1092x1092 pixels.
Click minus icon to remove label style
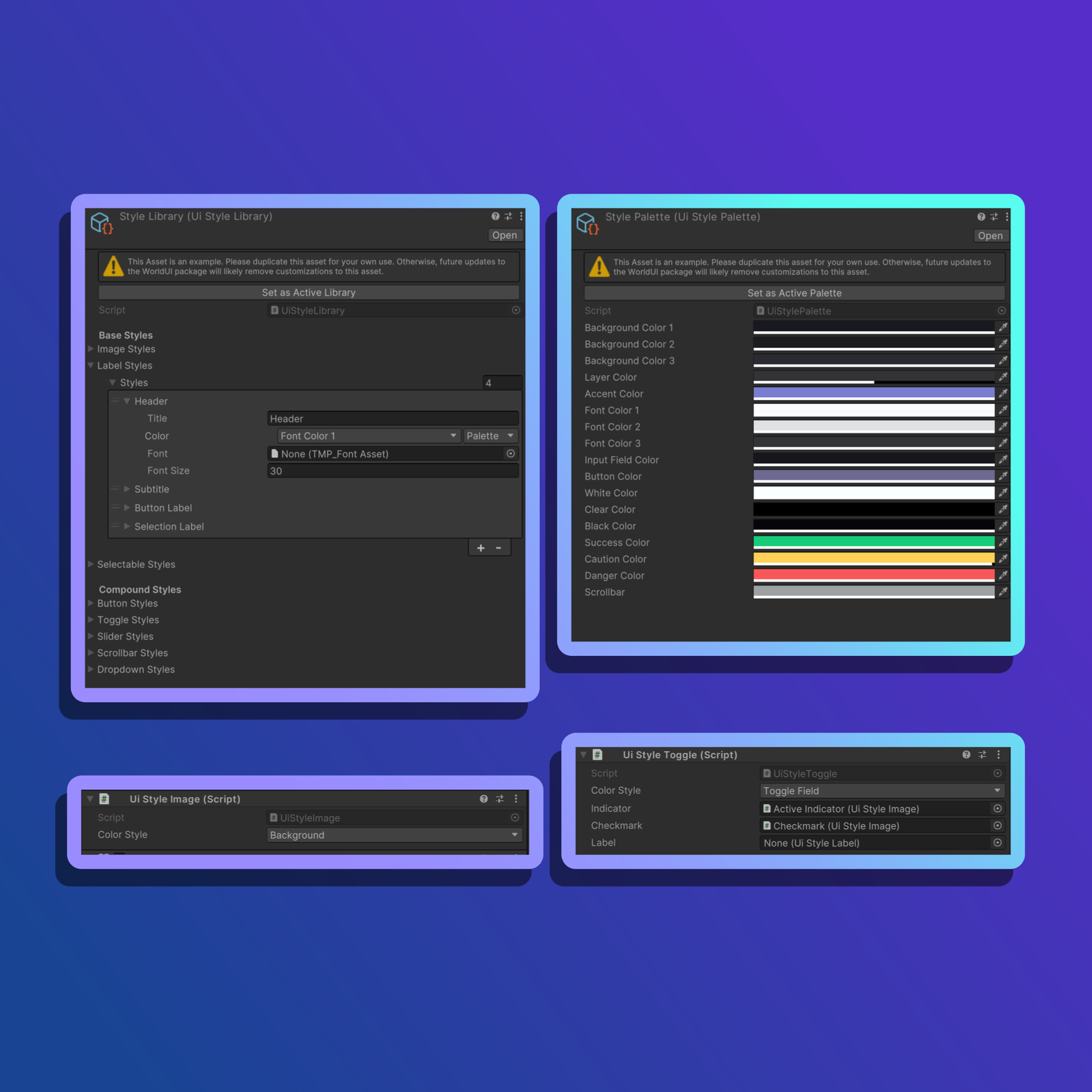[x=499, y=548]
